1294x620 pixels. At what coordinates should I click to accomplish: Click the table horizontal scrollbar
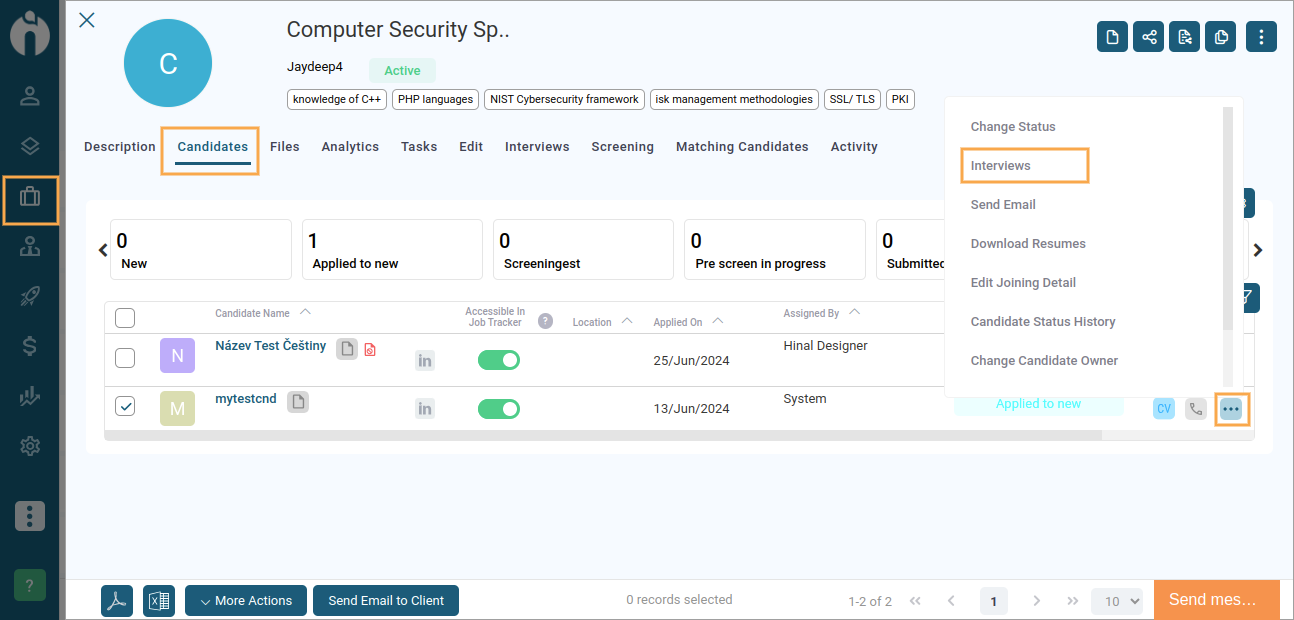point(603,436)
